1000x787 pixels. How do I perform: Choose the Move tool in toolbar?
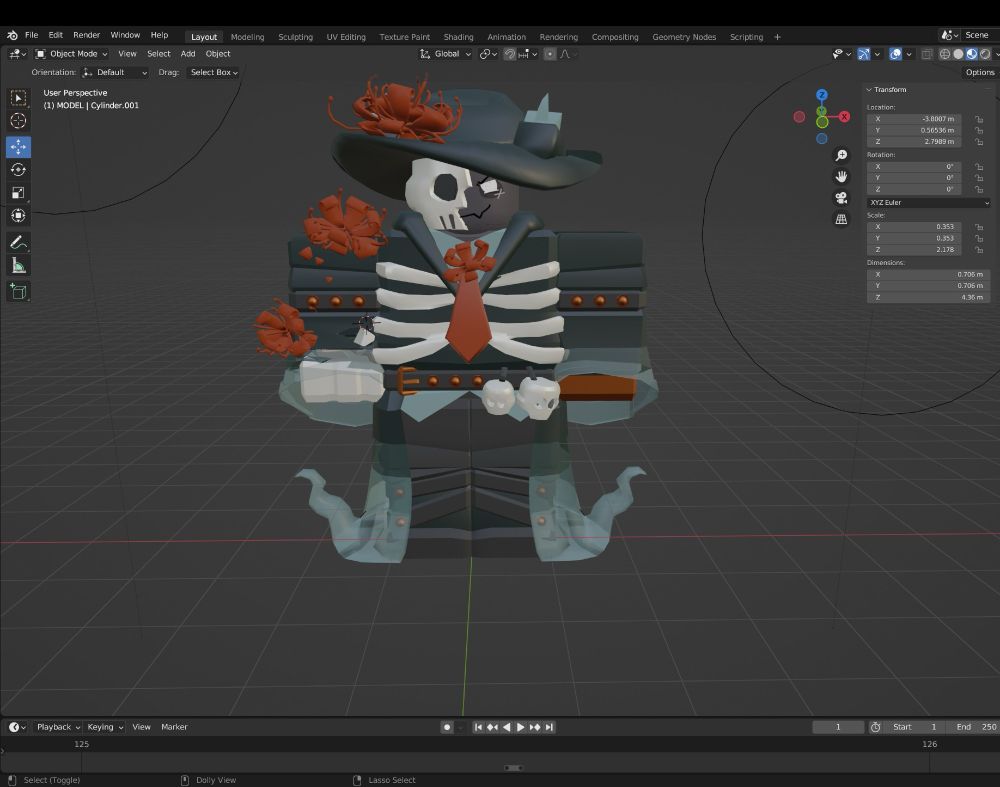click(18, 147)
